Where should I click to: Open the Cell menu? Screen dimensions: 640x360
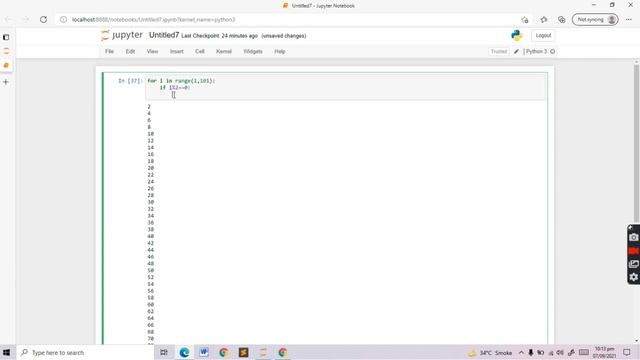(x=200, y=51)
